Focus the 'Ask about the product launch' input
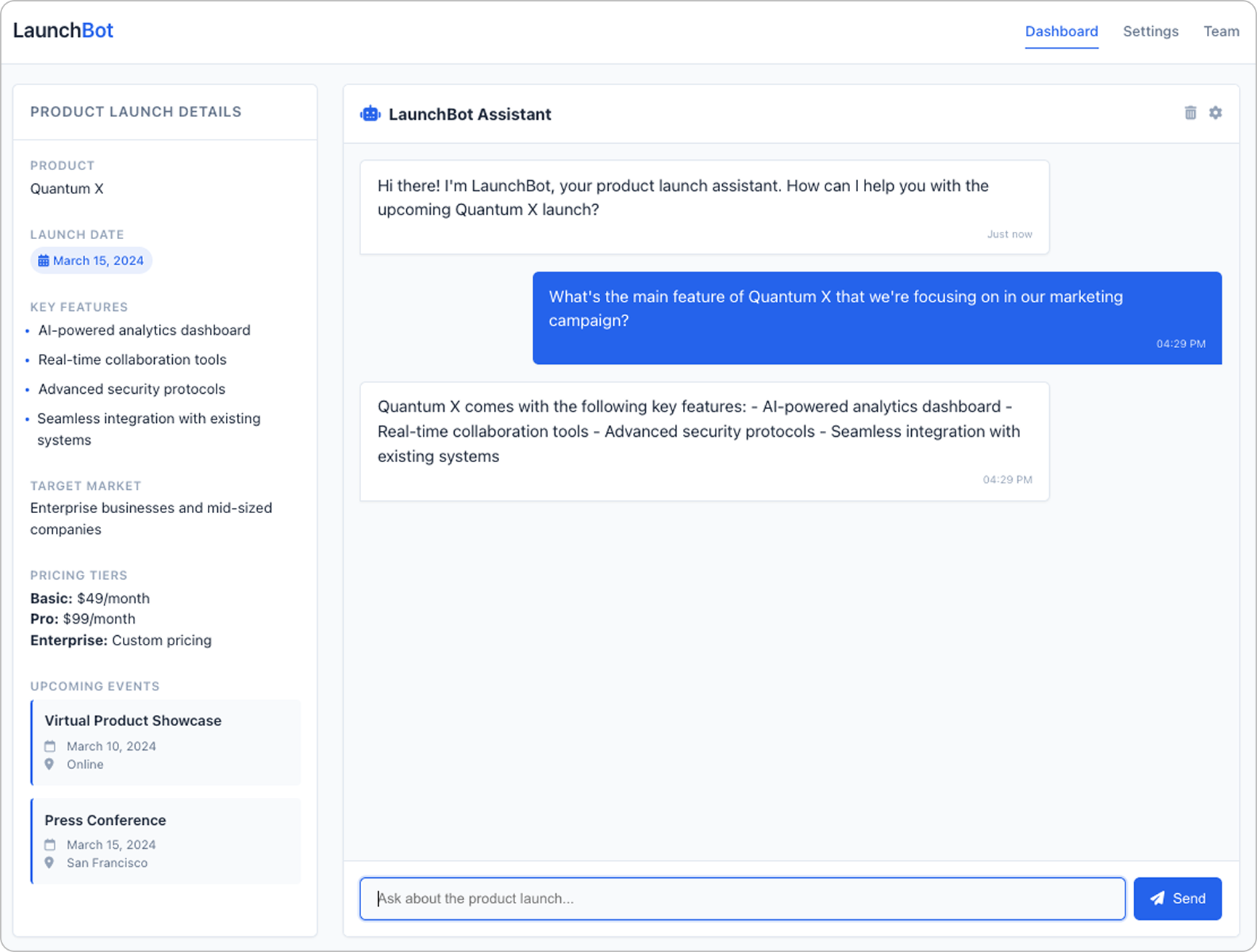1257x952 pixels. coord(743,899)
